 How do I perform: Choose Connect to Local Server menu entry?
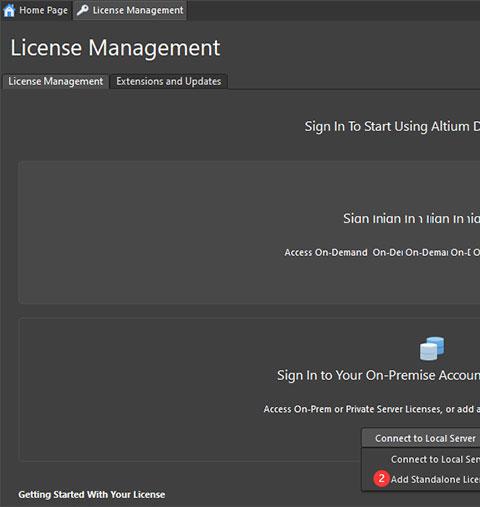[x=435, y=459]
